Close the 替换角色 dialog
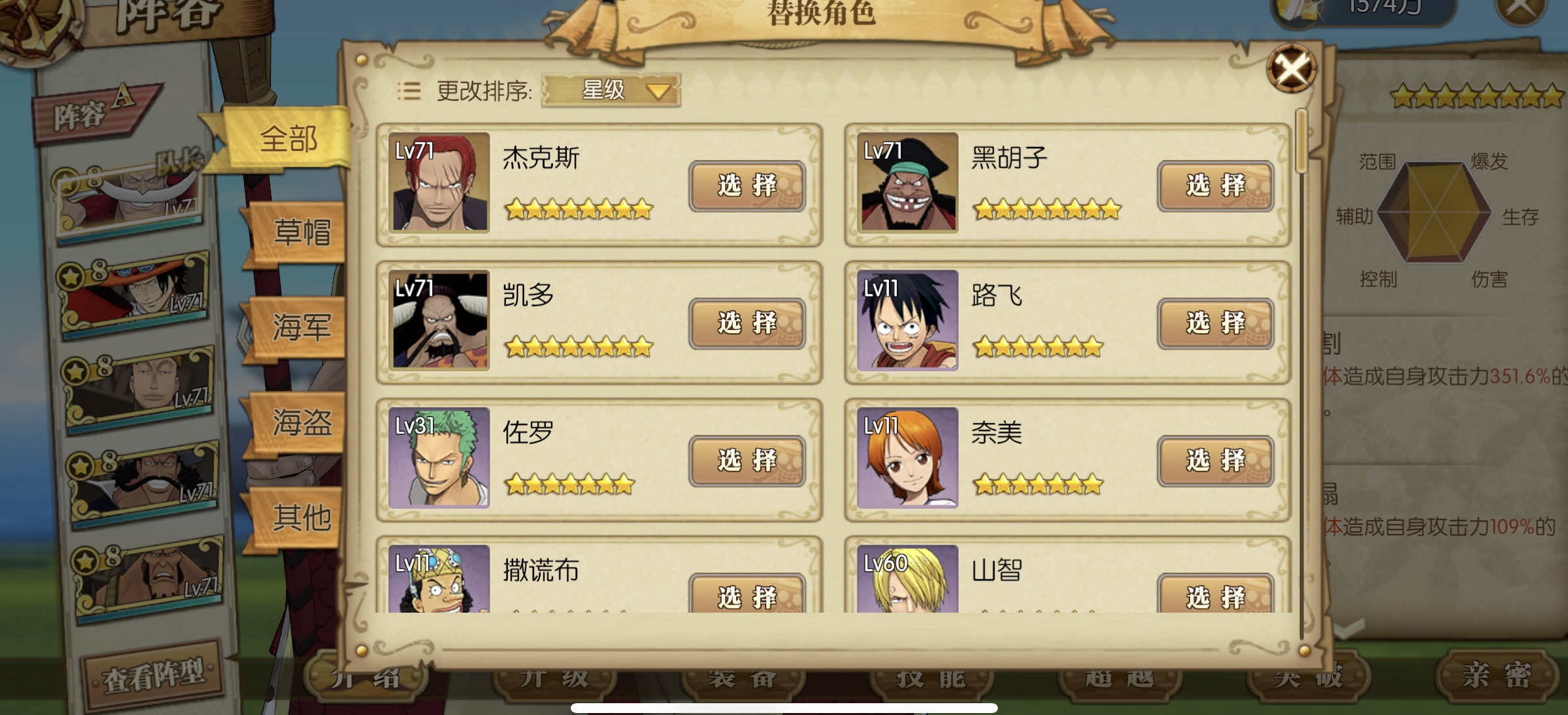The image size is (1568, 715). pos(1290,68)
